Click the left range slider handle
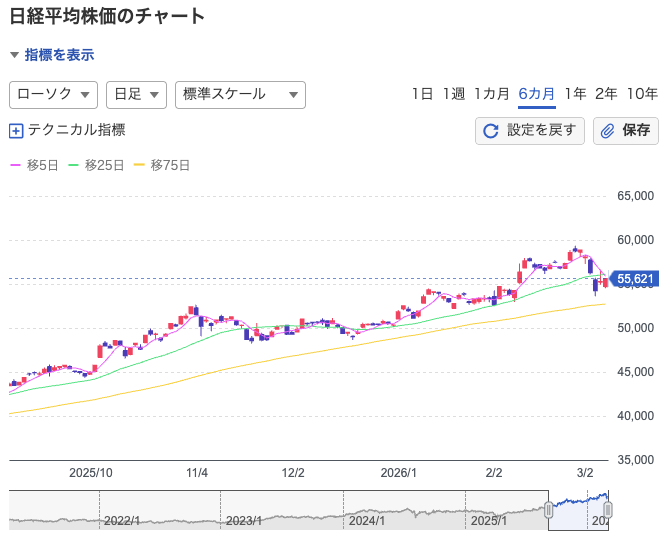 548,510
